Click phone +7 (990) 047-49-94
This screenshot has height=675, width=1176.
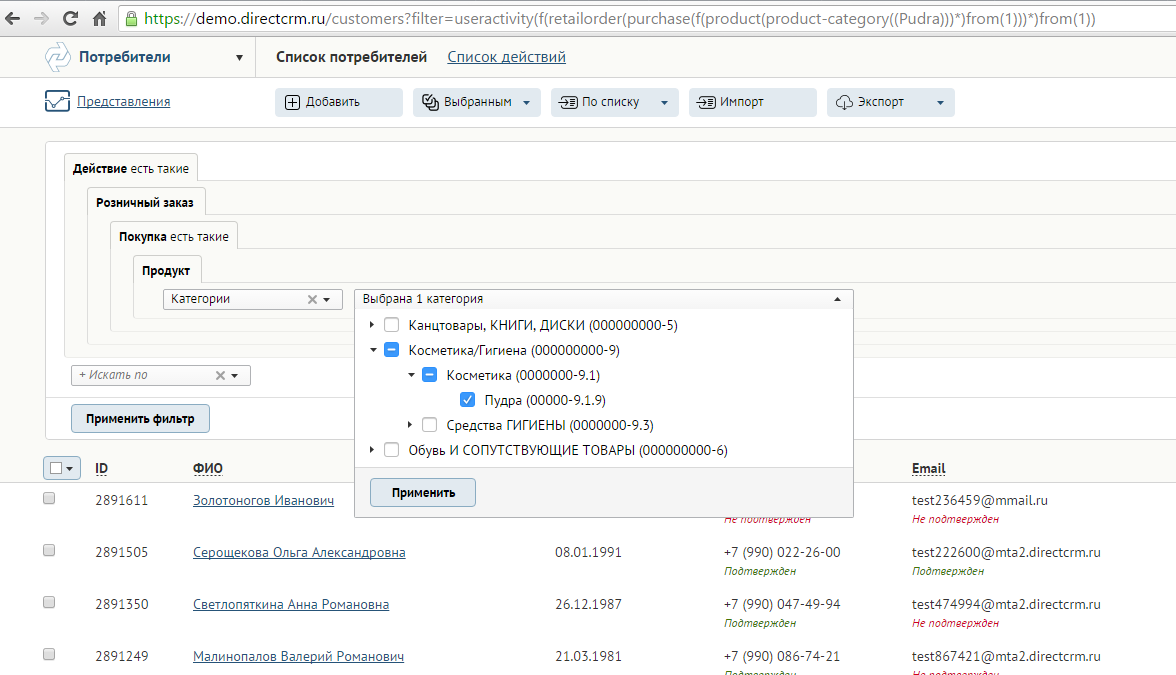click(x=782, y=604)
